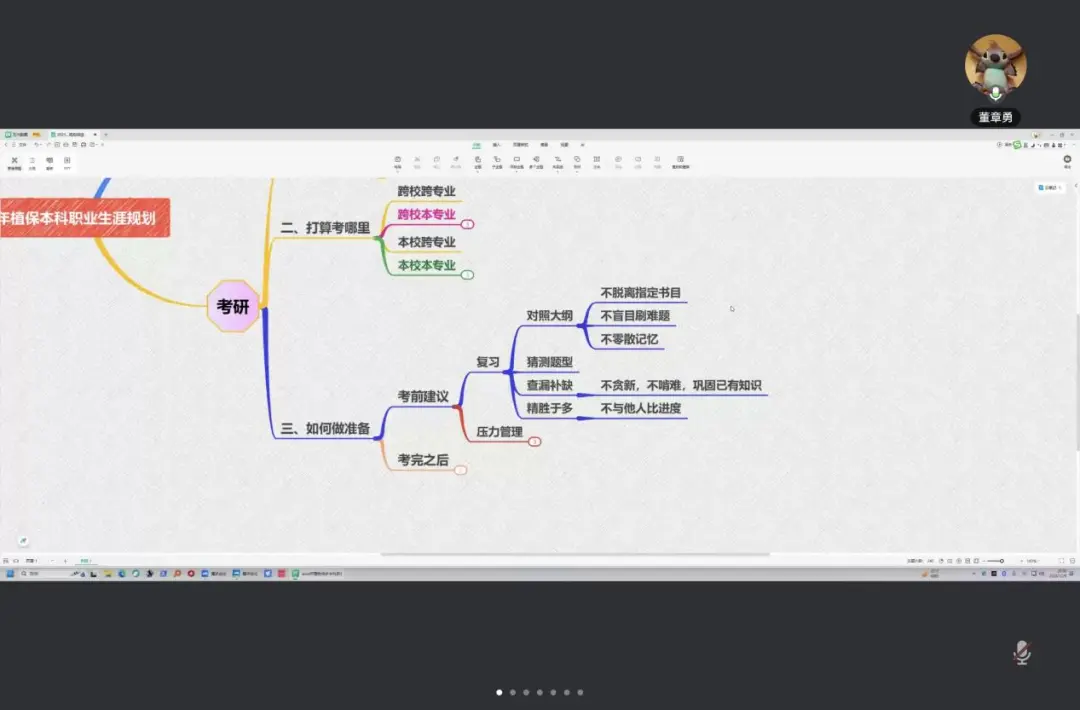This screenshot has height=710, width=1080.
Task: Click the 子主题 (subtopic) toolbar icon
Action: coord(496,160)
